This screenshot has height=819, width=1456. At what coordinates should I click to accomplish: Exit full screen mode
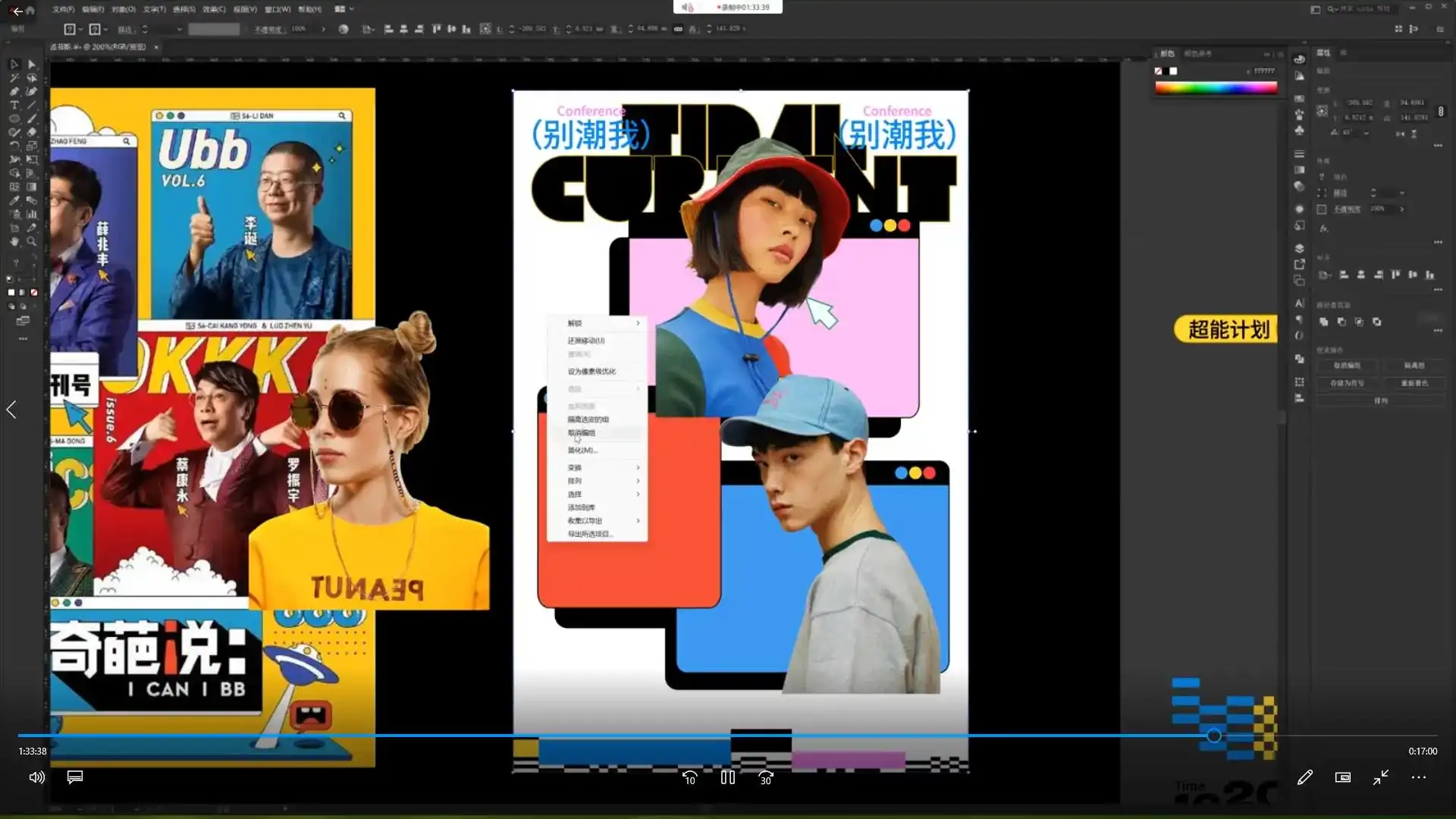(1380, 777)
